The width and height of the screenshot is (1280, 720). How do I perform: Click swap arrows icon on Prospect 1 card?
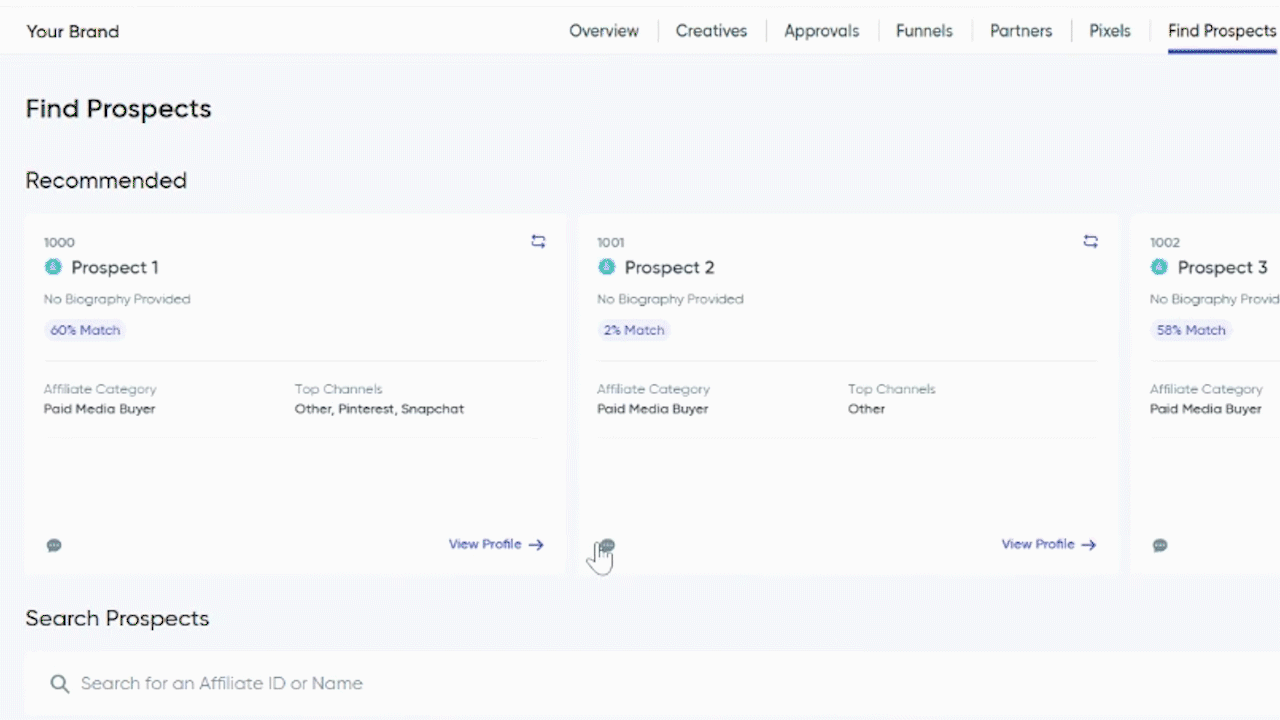coord(538,241)
